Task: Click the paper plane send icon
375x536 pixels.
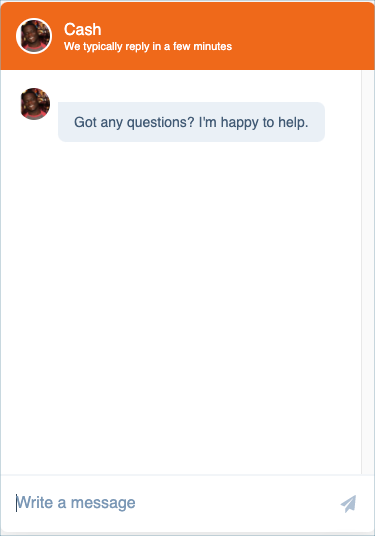Action: tap(348, 504)
